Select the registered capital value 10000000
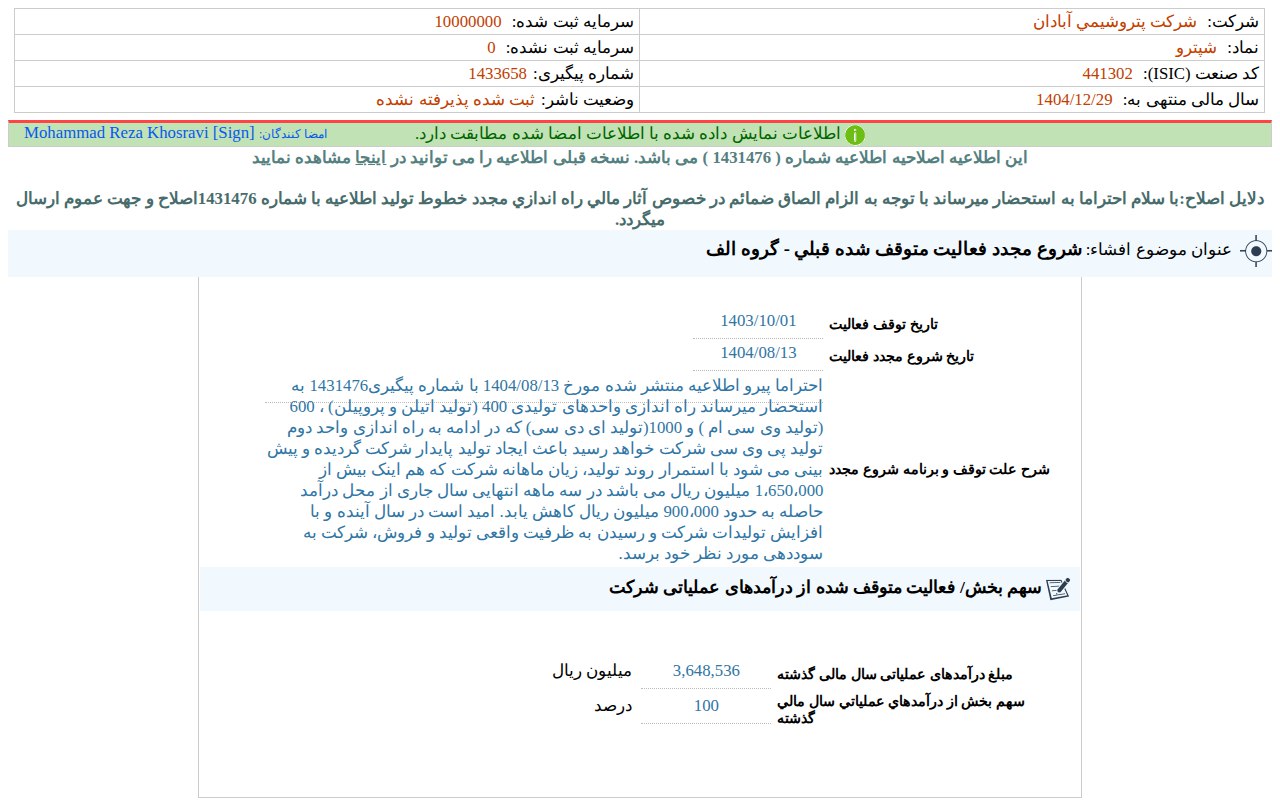 pyautogui.click(x=468, y=21)
